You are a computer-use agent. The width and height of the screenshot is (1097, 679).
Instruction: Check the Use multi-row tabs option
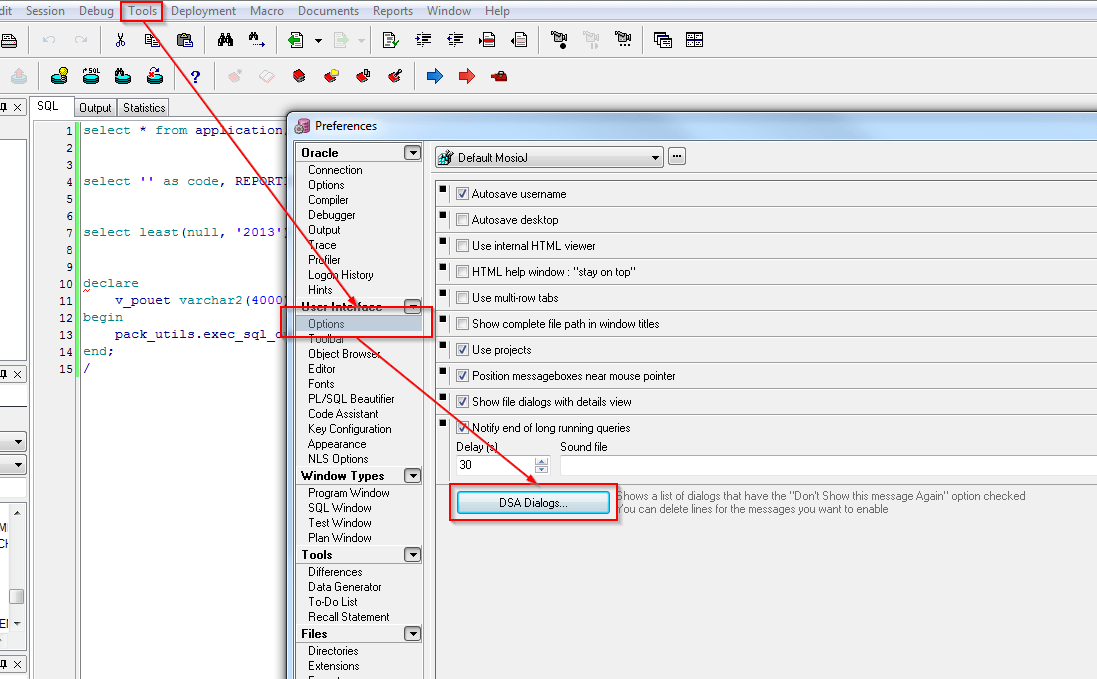tap(463, 297)
